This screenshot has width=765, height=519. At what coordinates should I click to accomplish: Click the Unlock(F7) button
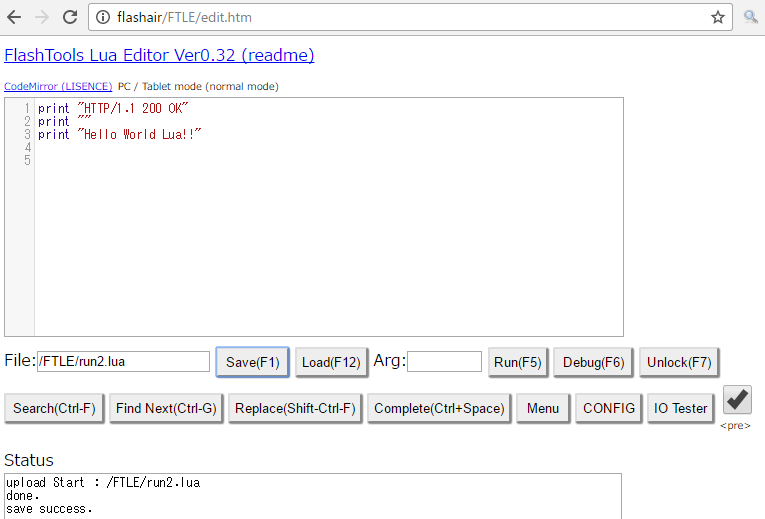[x=679, y=362]
